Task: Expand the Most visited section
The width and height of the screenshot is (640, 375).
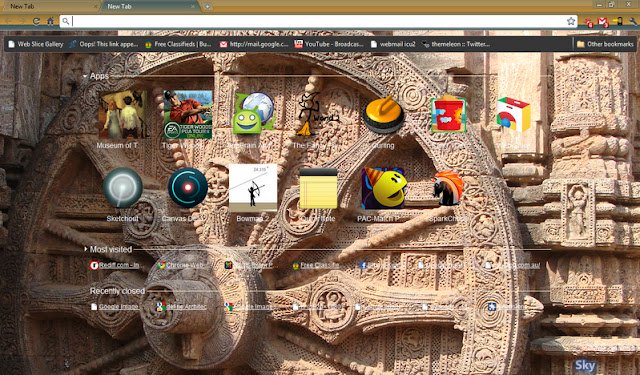Action: 86,249
